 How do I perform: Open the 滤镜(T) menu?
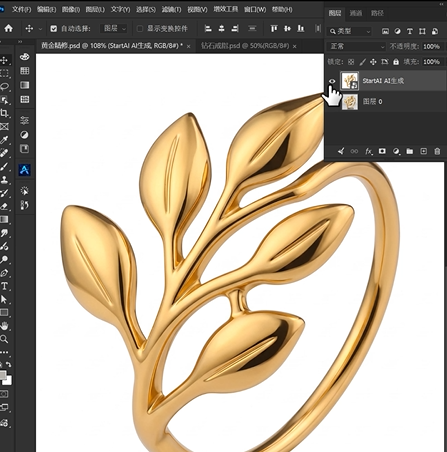171,9
